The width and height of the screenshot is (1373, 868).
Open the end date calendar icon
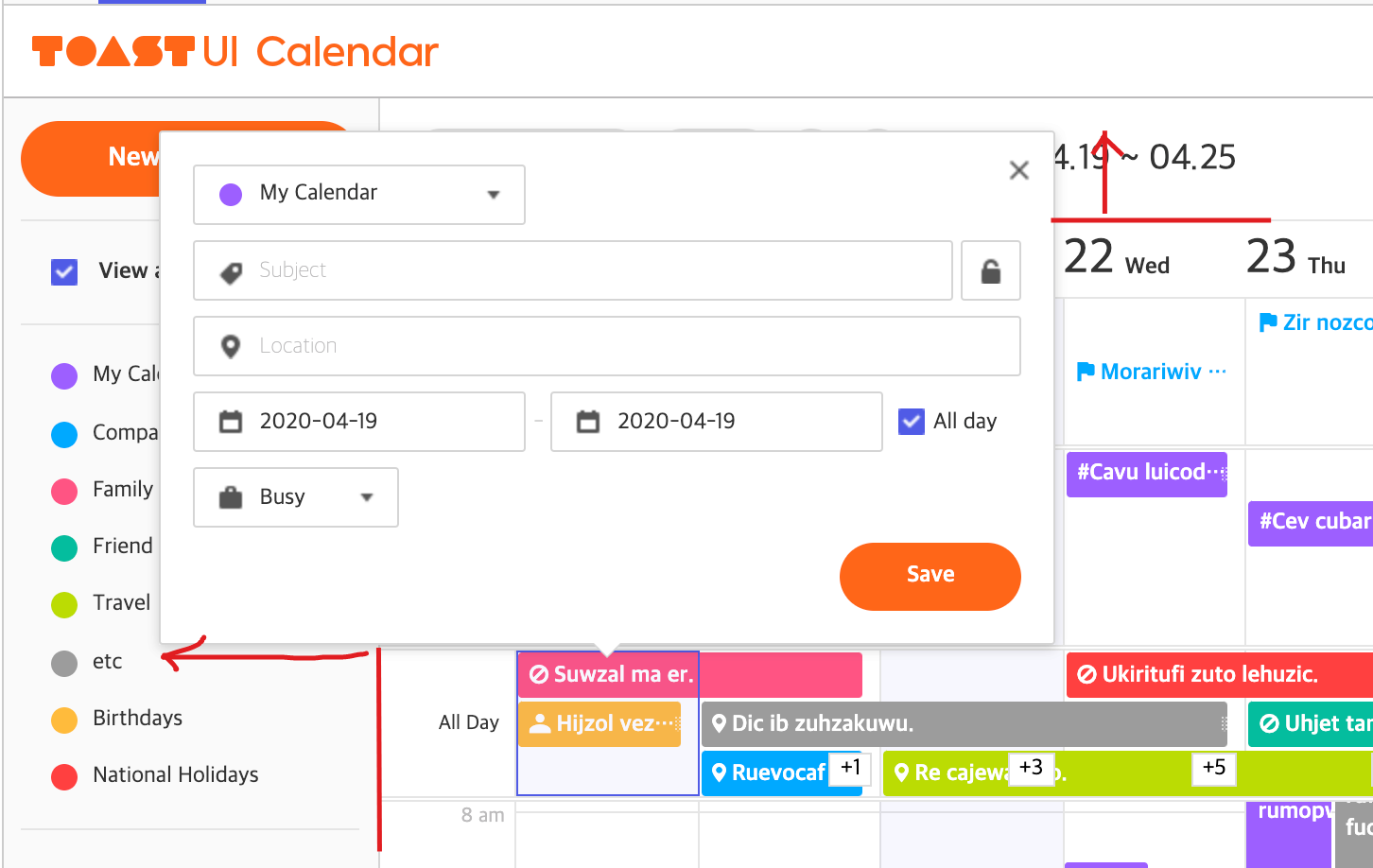point(588,421)
